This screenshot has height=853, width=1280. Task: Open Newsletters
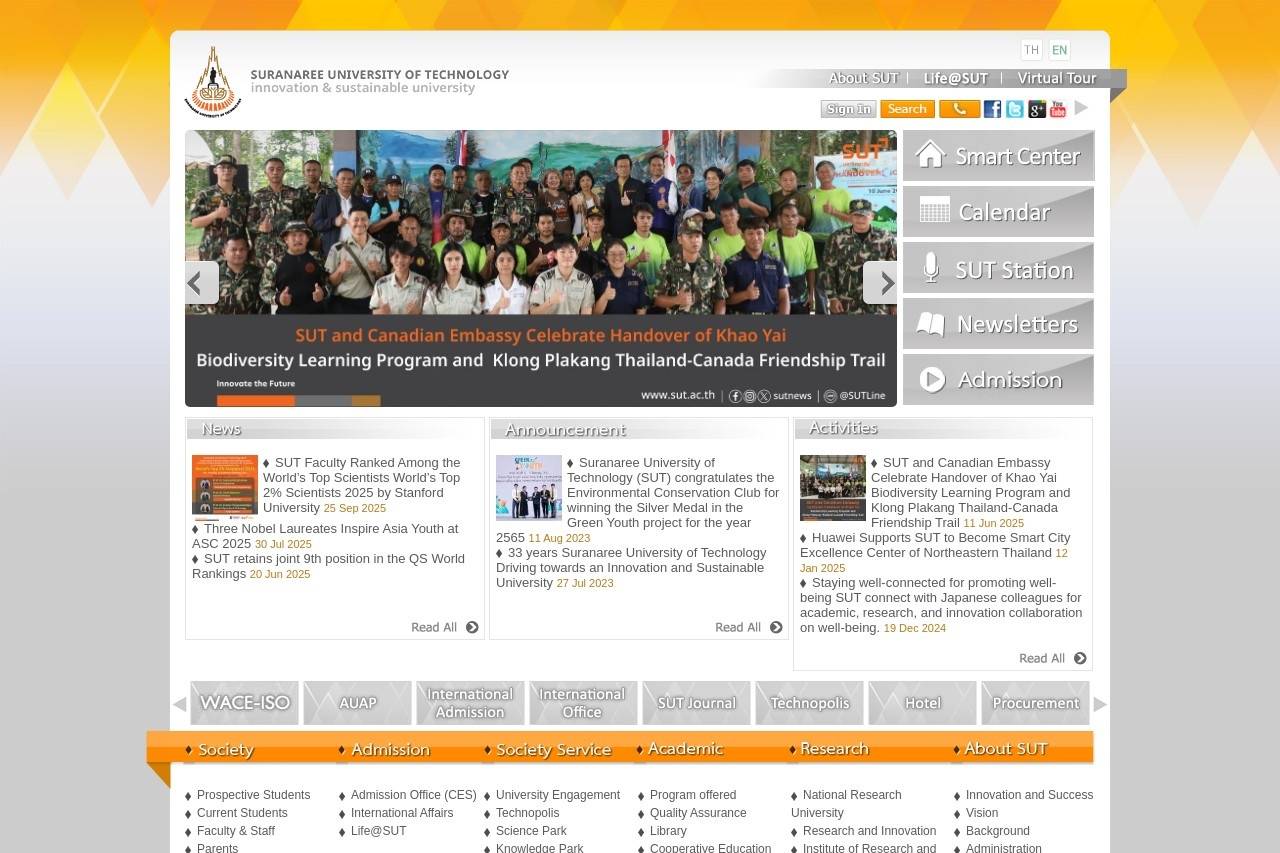click(998, 324)
